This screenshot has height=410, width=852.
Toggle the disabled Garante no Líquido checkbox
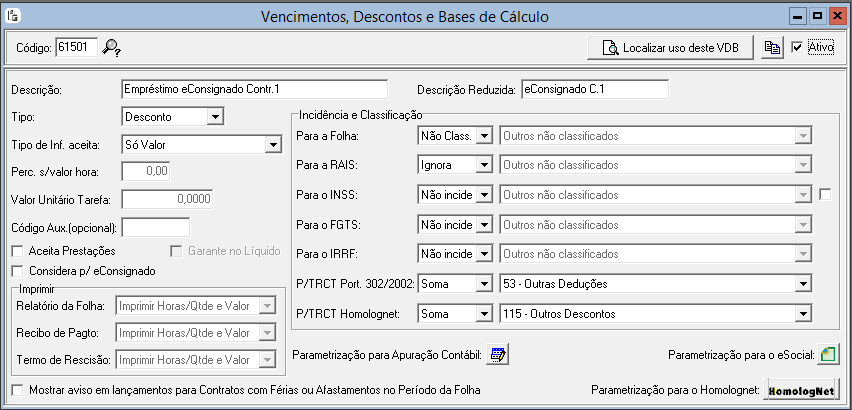176,251
